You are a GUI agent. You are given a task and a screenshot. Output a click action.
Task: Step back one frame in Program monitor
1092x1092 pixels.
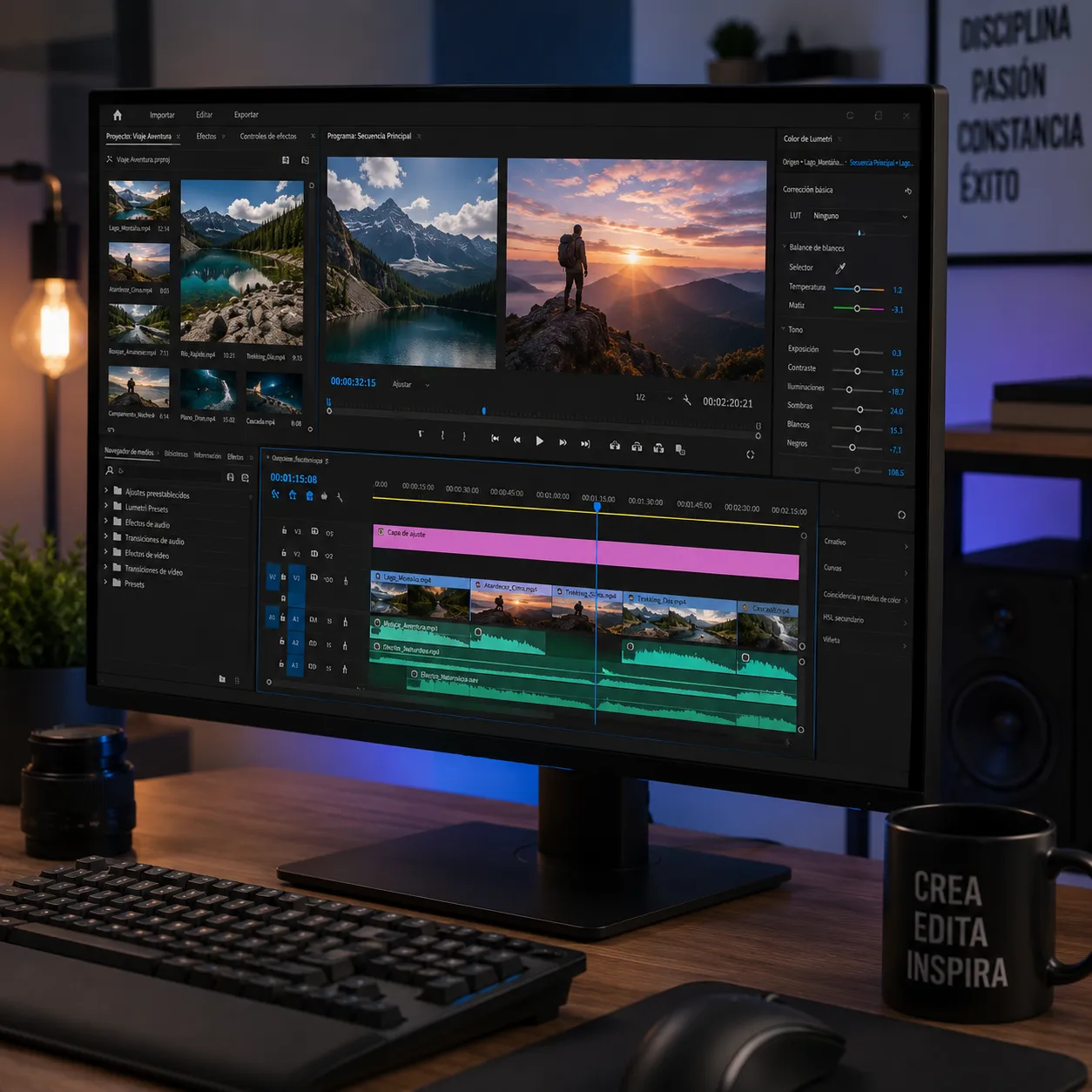coord(517,441)
